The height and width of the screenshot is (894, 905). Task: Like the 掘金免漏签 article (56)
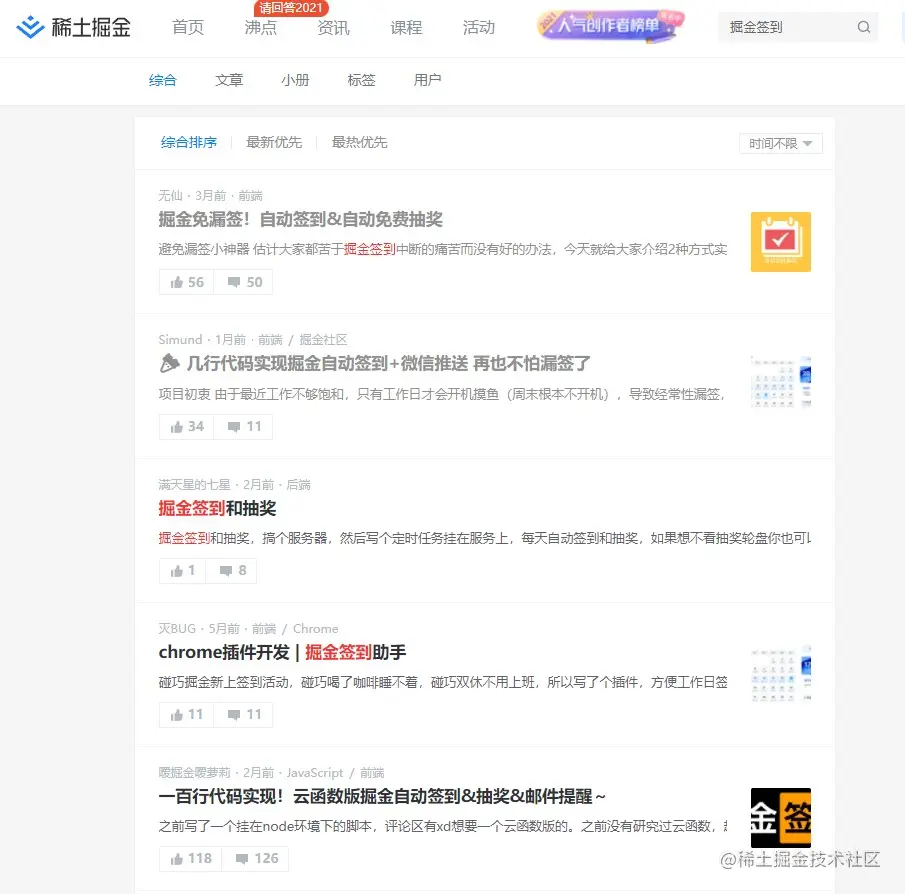pos(186,282)
